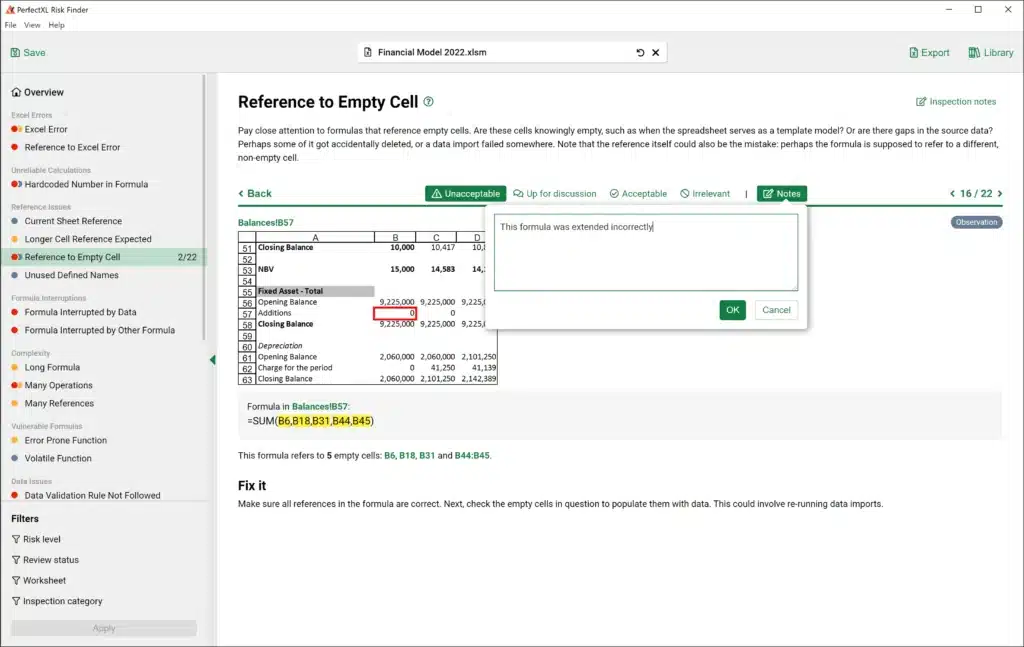Click the Balances!B57 cell link heading
This screenshot has width=1024, height=647.
[x=266, y=223]
